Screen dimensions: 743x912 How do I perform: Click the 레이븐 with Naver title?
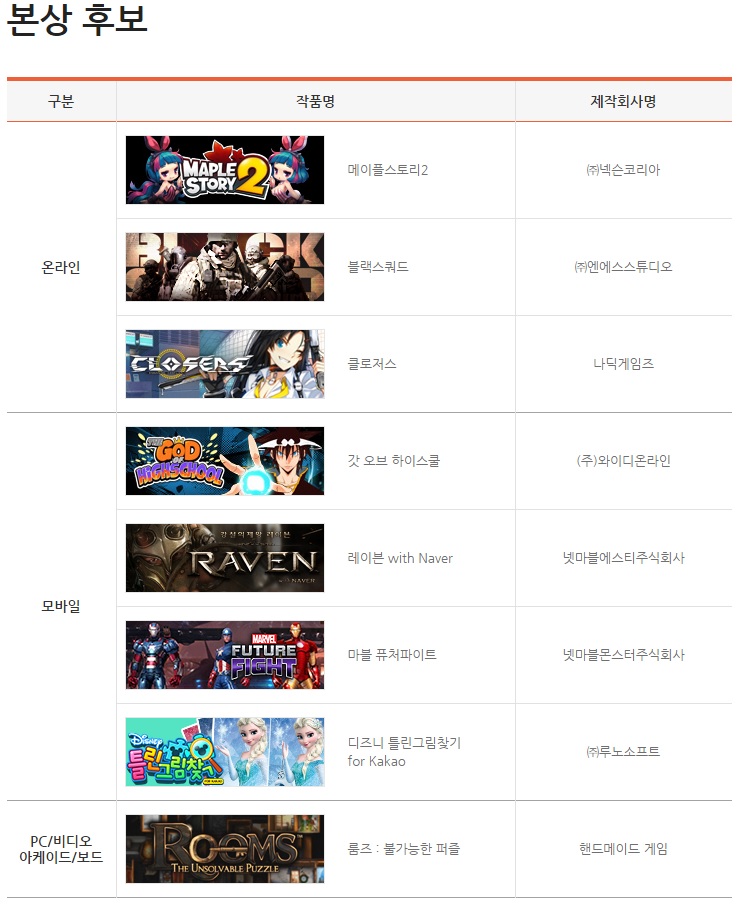tap(400, 558)
